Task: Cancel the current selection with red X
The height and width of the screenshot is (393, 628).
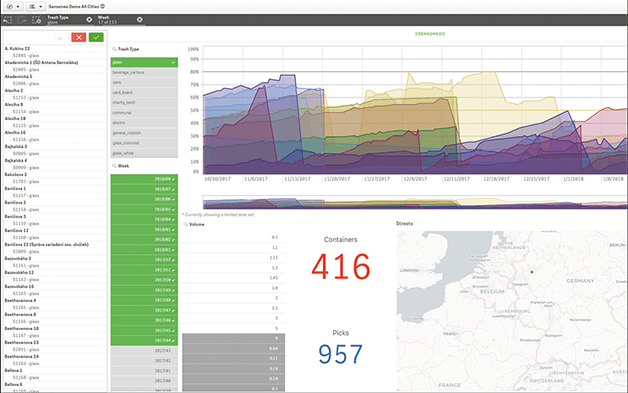Action: (x=78, y=37)
